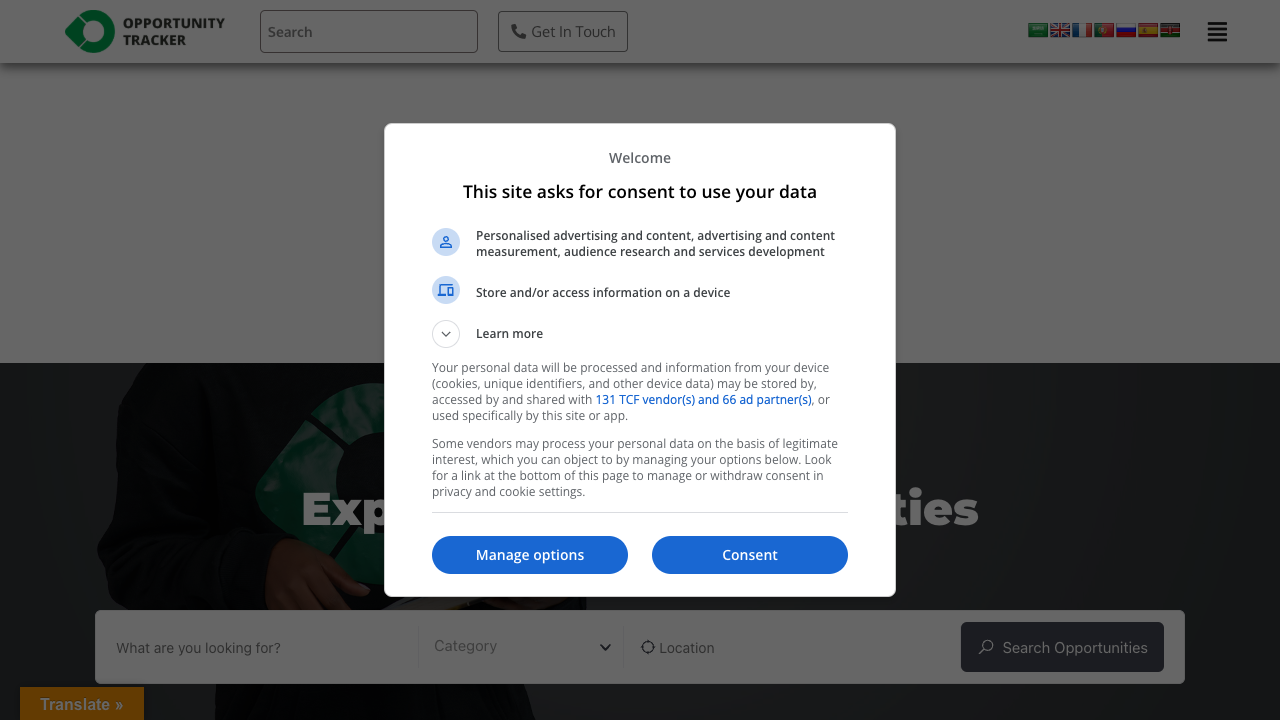
Task: Open the Category dropdown
Action: pyautogui.click(x=520, y=646)
